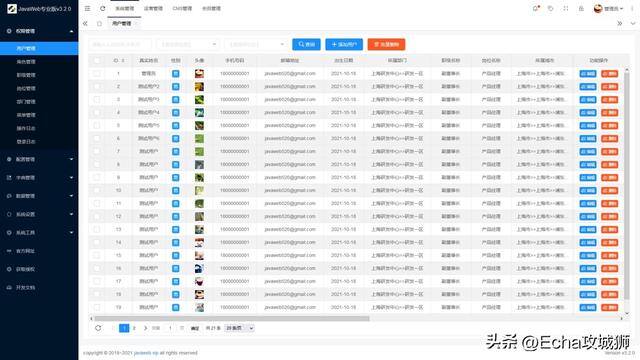Image resolution: width=640 pixels, height=360 pixels.
Task: Expand the 数据管理 sidebar group
Action: [x=39, y=196]
